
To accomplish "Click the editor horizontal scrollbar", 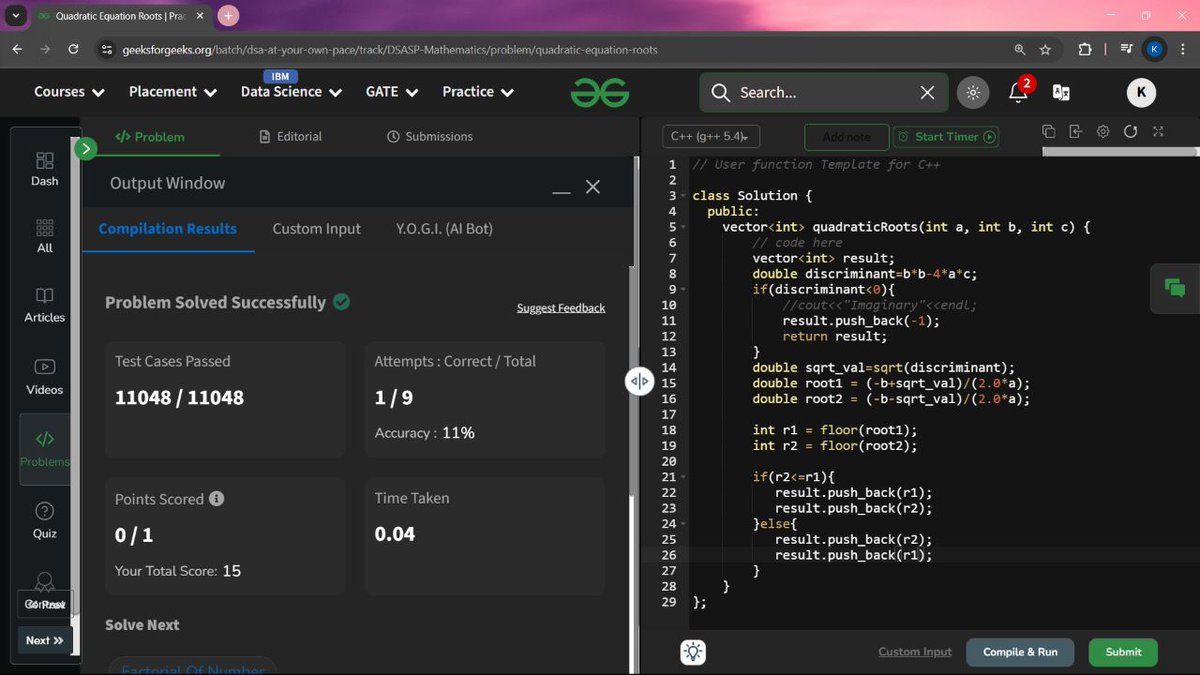I will pos(1120,152).
